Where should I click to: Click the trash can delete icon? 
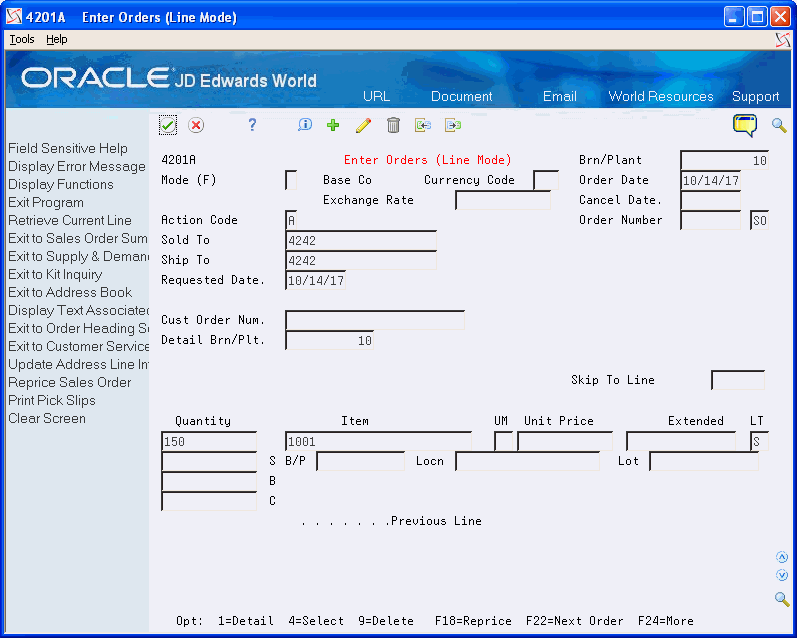tap(393, 125)
